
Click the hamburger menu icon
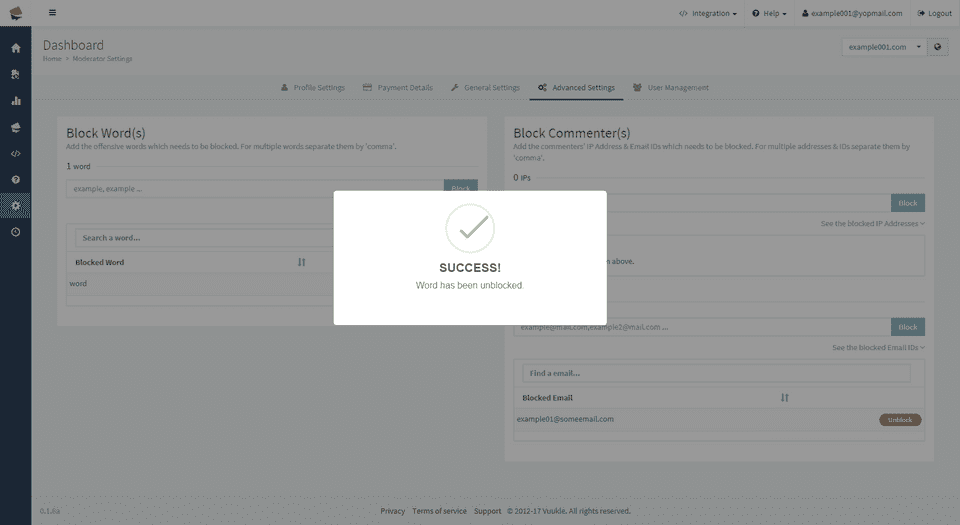53,12
